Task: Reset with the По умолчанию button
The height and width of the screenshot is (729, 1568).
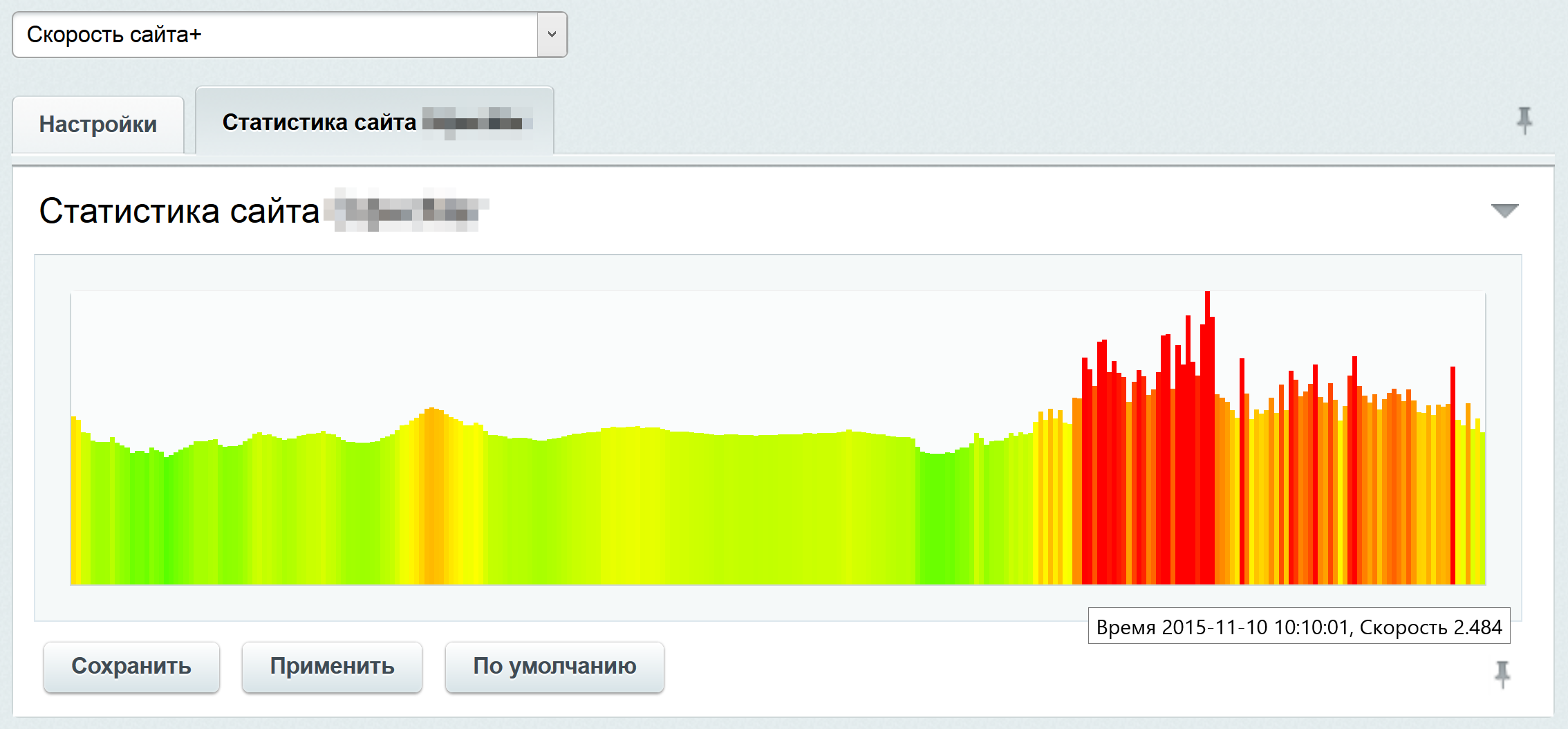Action: pyautogui.click(x=554, y=667)
